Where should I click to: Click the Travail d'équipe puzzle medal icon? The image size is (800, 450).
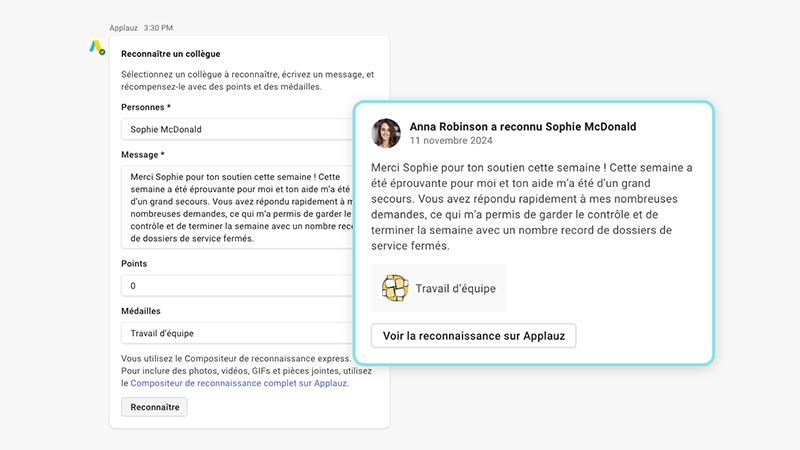[395, 289]
